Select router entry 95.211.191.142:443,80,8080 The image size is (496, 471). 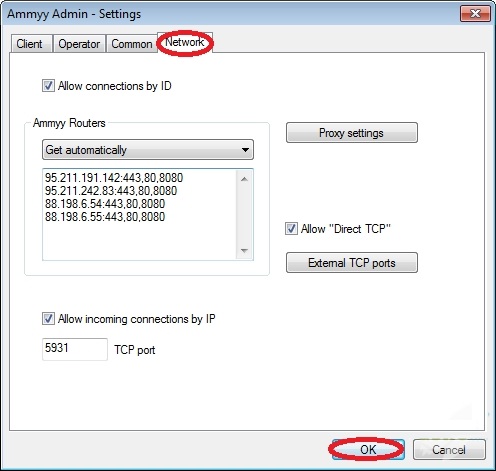click(114, 178)
